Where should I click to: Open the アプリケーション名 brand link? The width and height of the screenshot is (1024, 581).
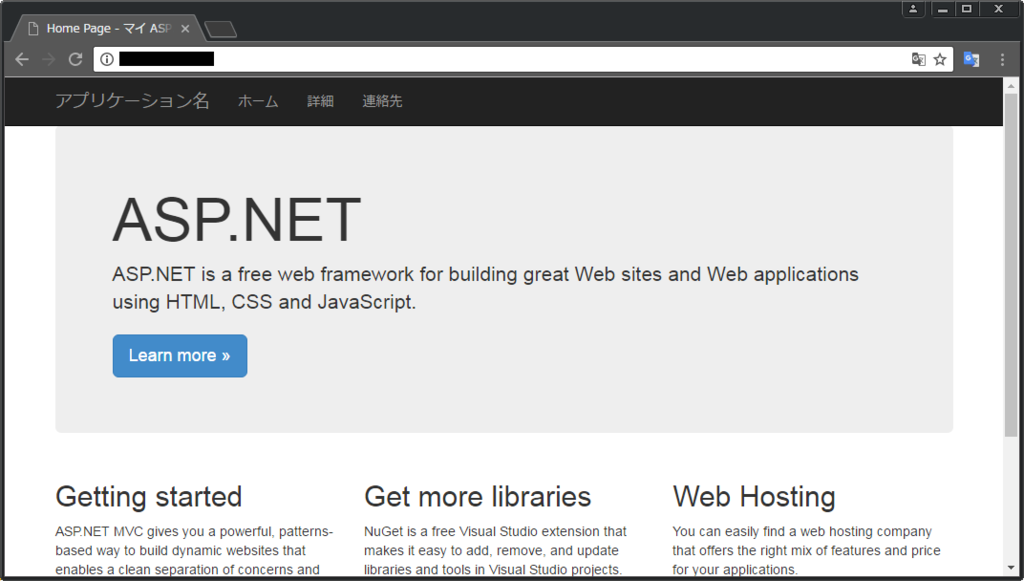tap(132, 101)
